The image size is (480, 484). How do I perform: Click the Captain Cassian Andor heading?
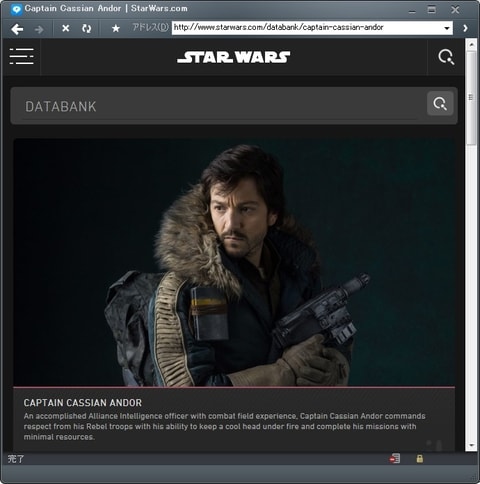[83, 403]
